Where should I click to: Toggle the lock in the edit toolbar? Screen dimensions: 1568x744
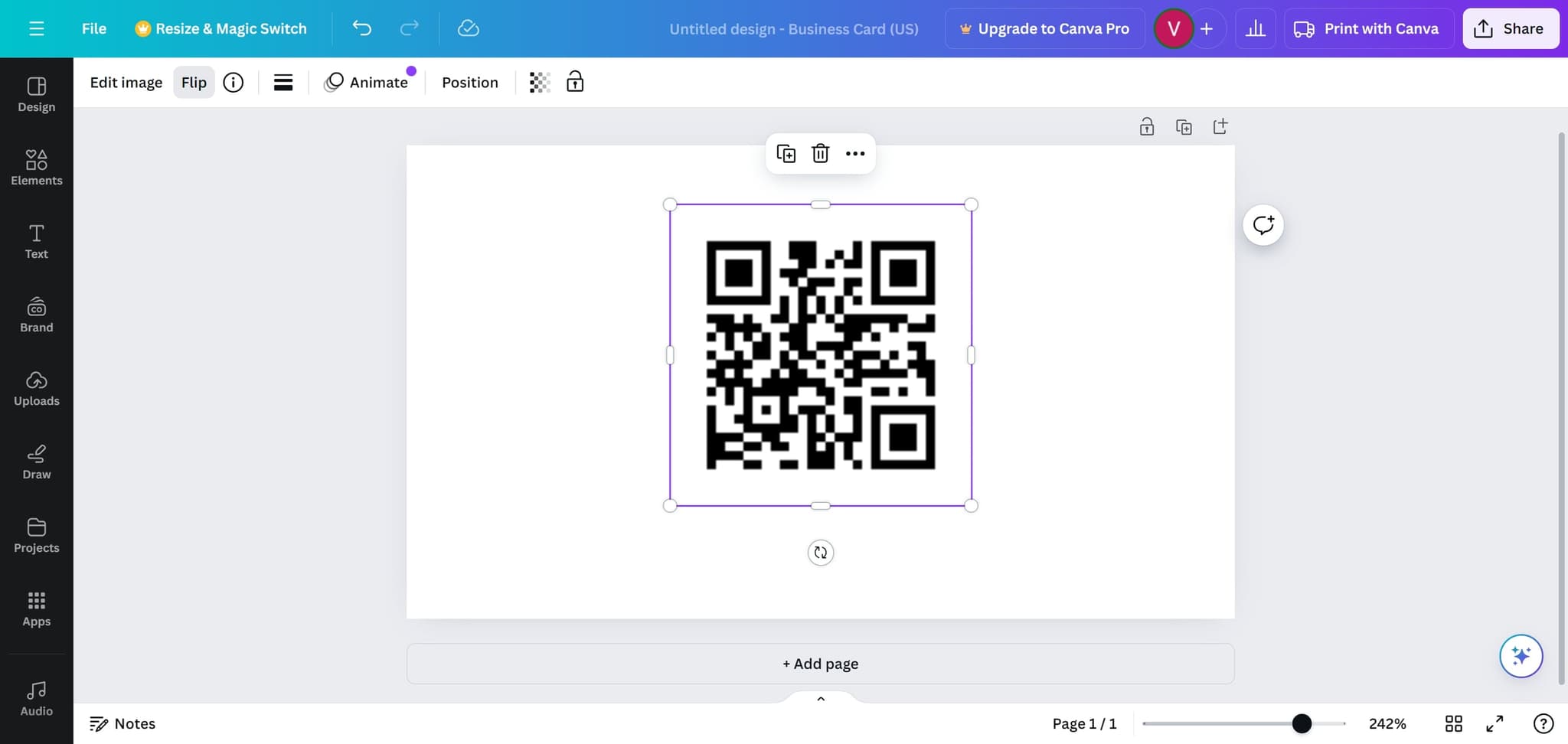[575, 82]
